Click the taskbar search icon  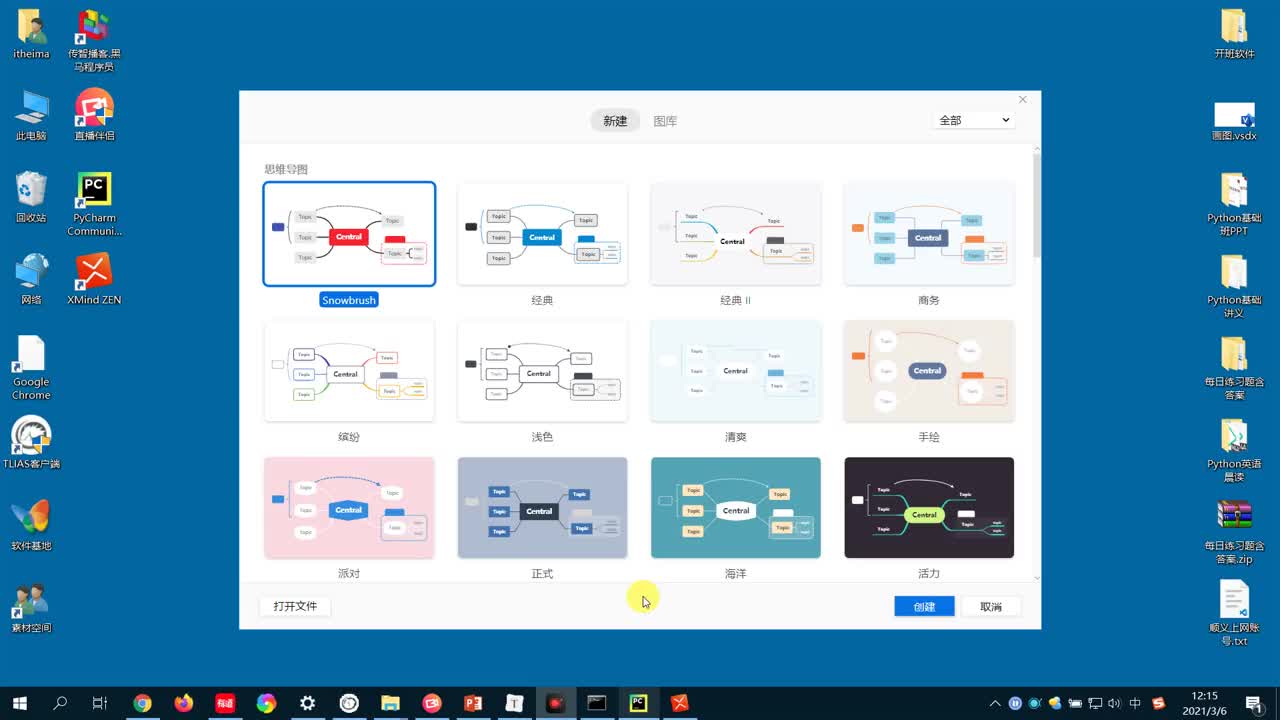tap(60, 703)
